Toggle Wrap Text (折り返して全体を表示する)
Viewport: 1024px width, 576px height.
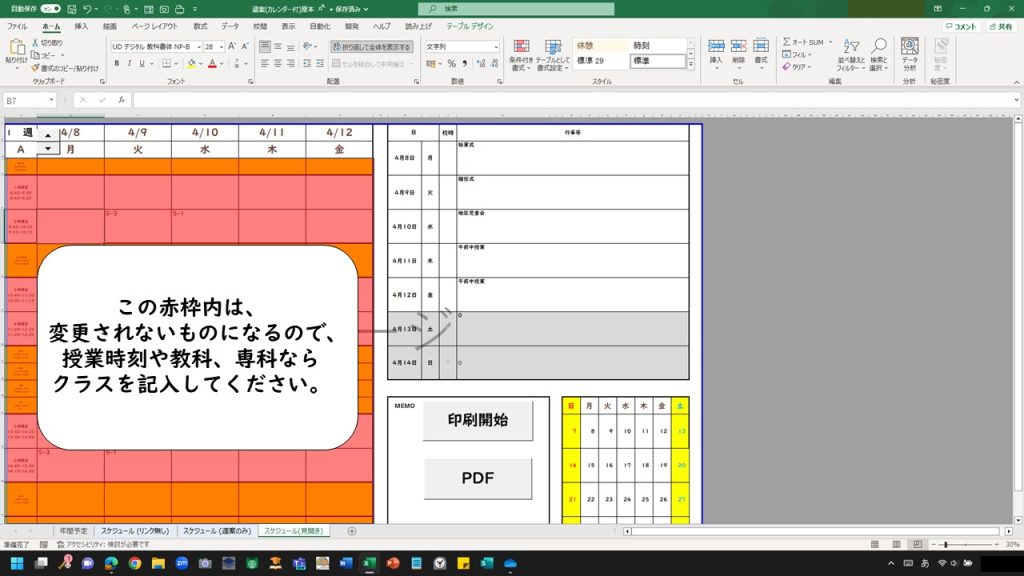(371, 47)
